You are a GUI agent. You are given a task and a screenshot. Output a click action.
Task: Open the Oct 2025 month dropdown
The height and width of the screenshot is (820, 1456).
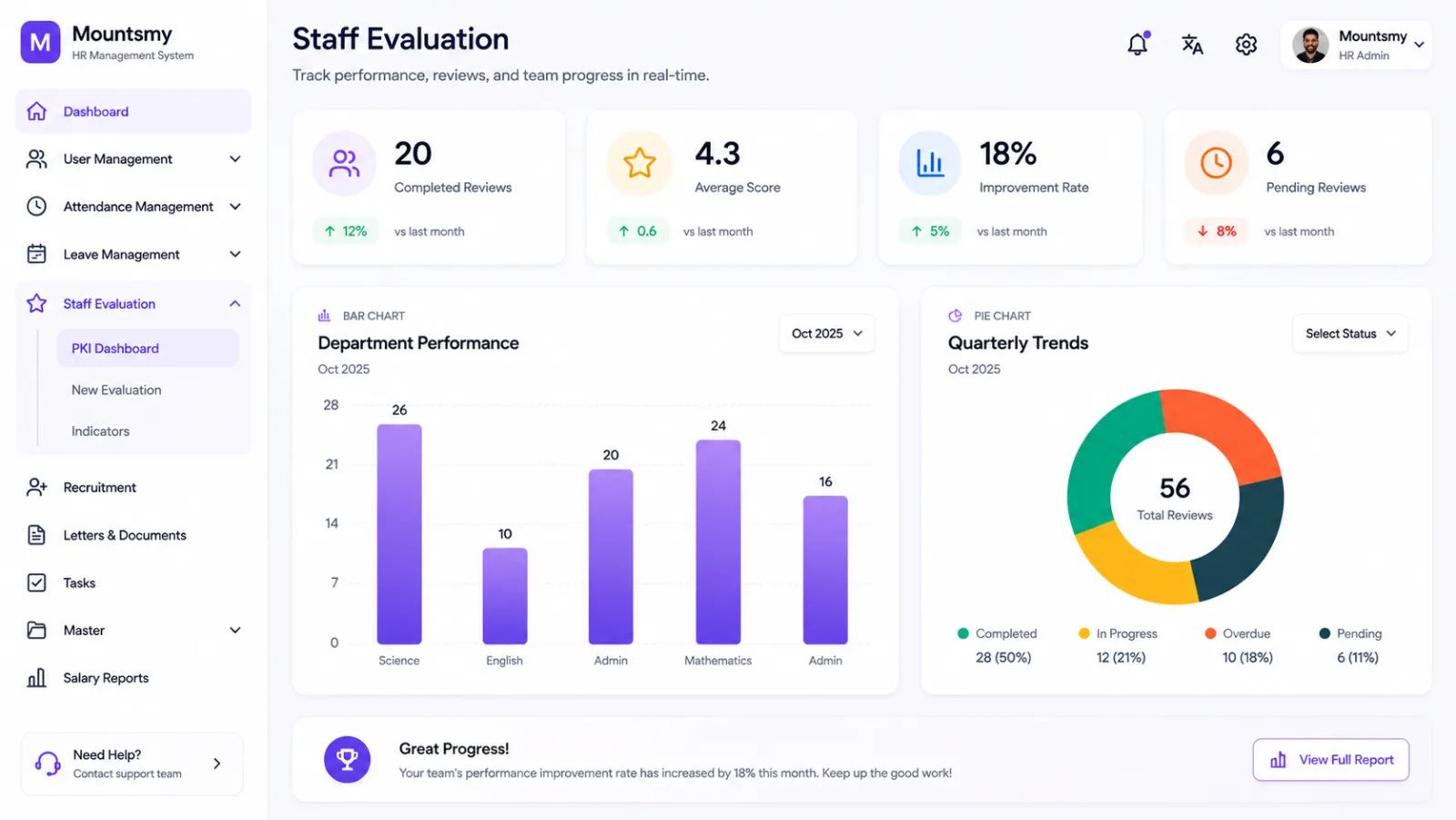pos(826,334)
